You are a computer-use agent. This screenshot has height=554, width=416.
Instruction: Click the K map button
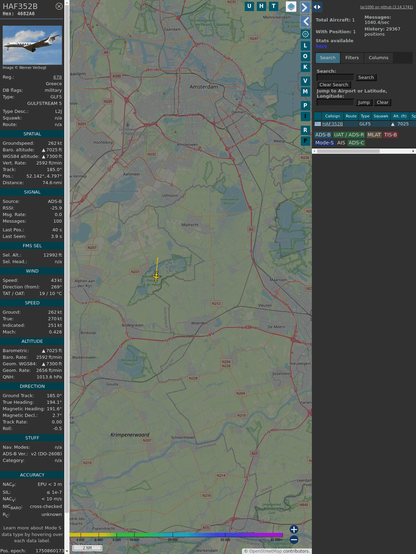pyautogui.click(x=305, y=67)
